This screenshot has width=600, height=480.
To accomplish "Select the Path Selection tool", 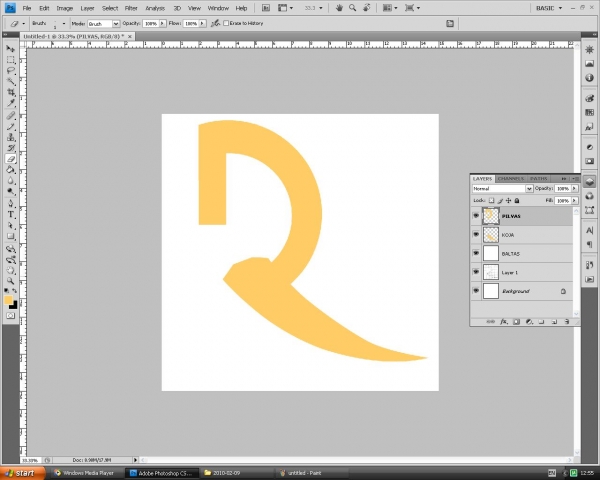I will click(x=11, y=225).
